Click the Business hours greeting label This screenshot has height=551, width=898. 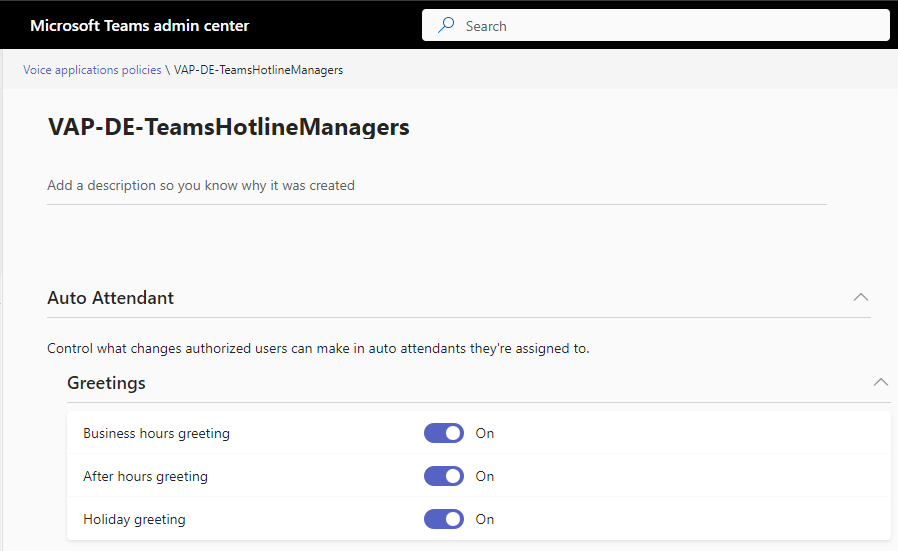156,433
